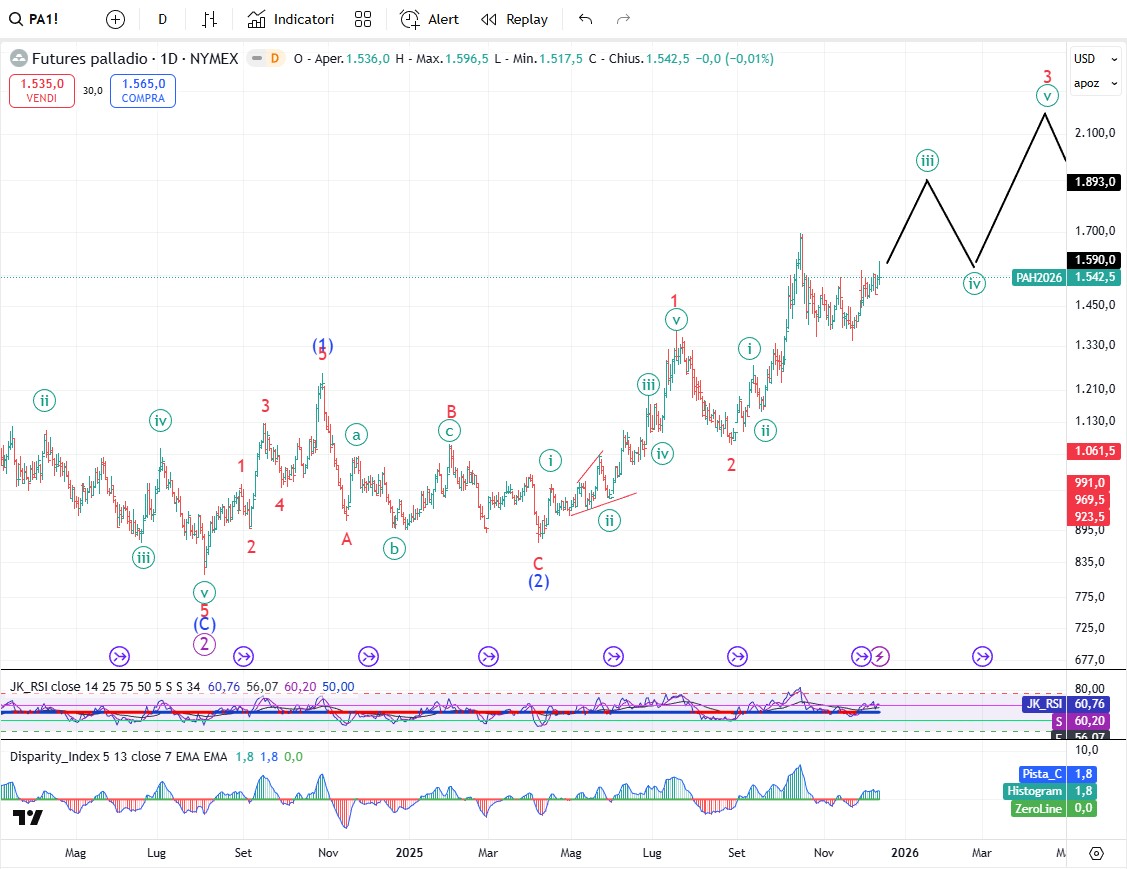The height and width of the screenshot is (869, 1127).
Task: Open the indicator templates grid icon
Action: click(363, 19)
